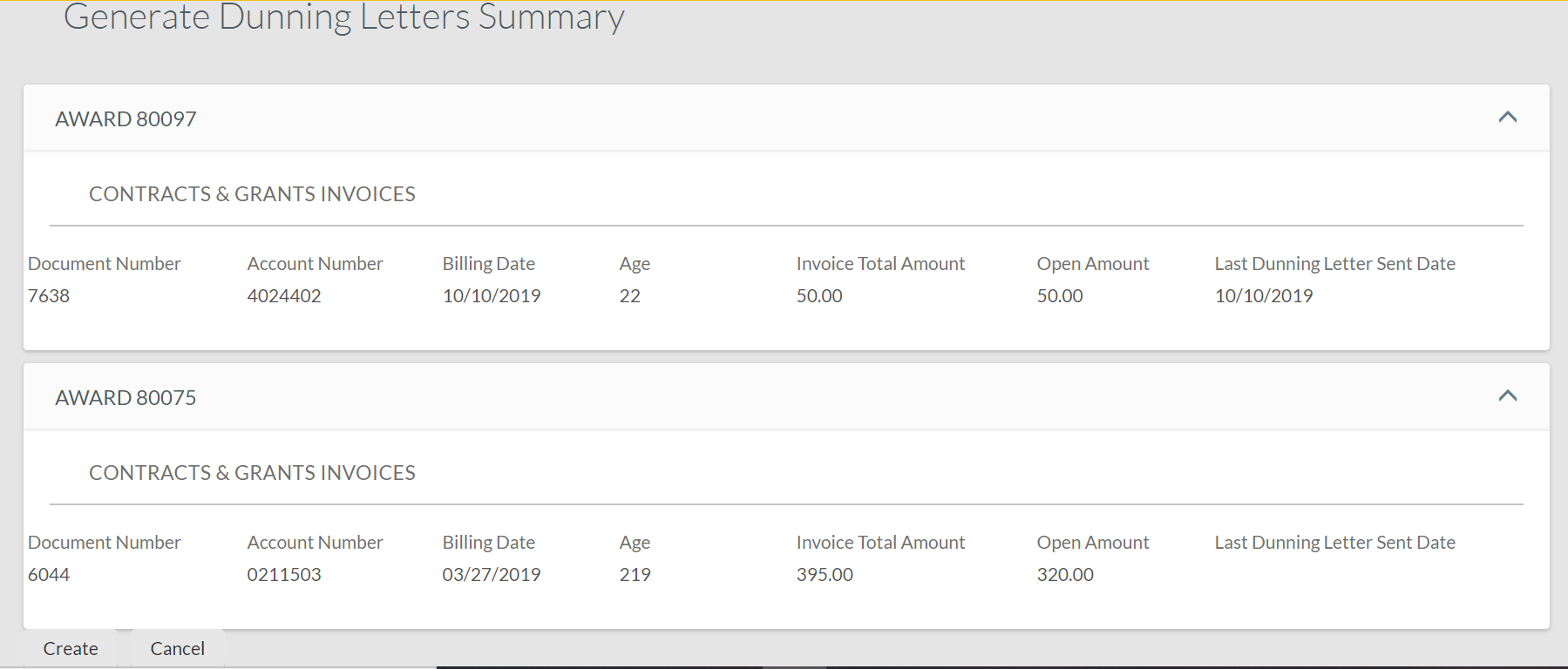
Task: Click the Create button
Action: [x=71, y=649]
